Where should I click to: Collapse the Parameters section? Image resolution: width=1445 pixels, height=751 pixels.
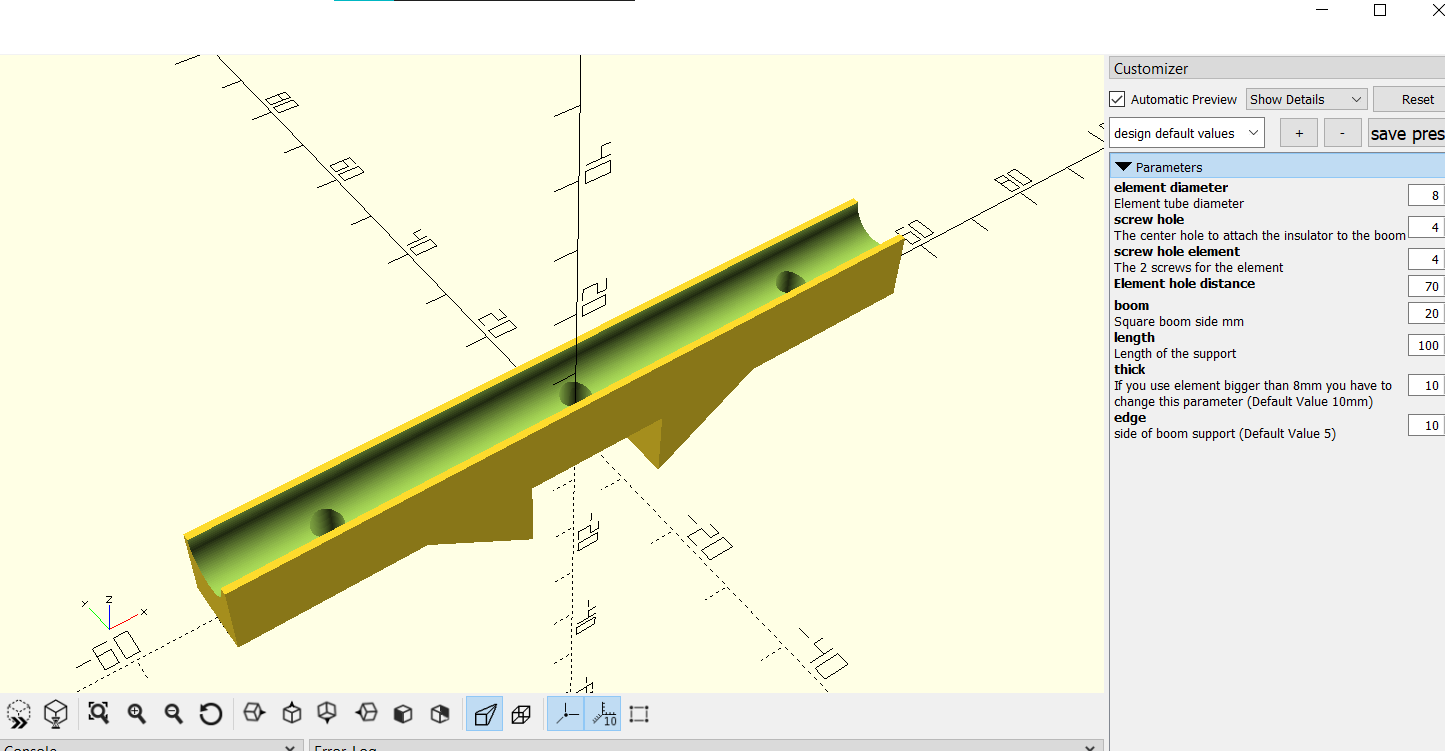pyautogui.click(x=1124, y=167)
